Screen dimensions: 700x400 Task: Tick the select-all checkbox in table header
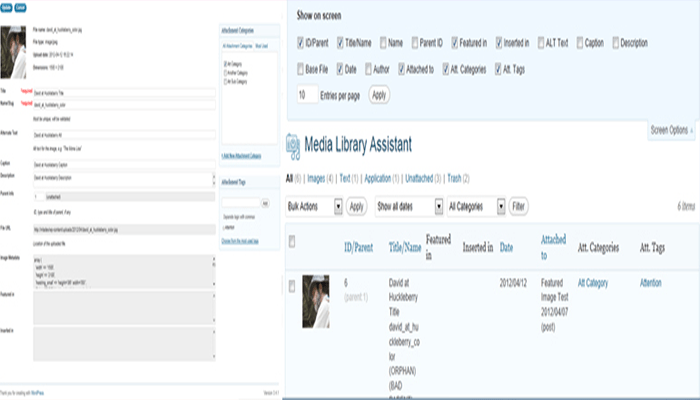coord(292,242)
